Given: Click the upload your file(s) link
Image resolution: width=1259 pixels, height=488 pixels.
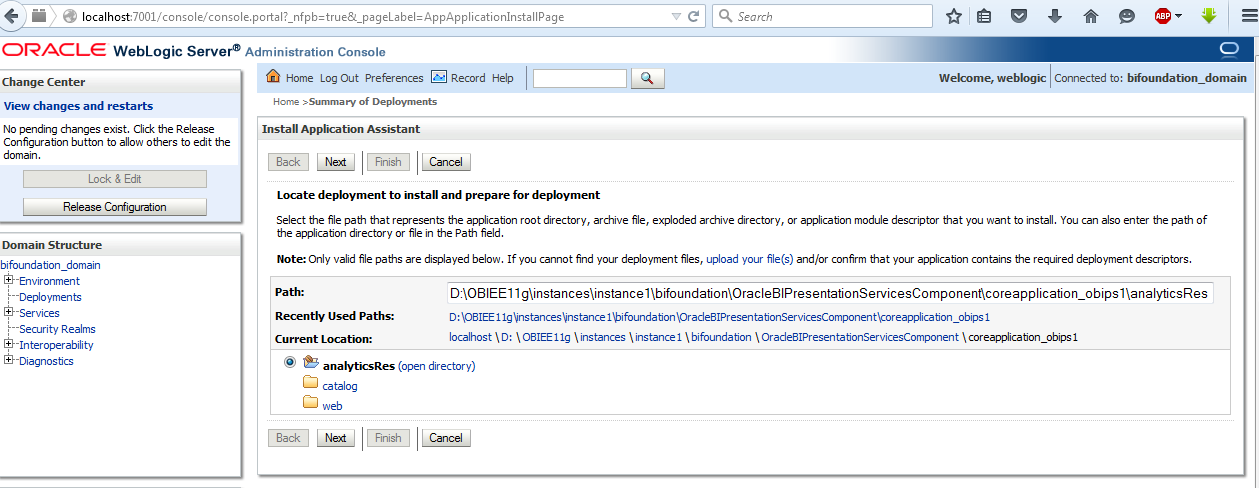Looking at the screenshot, I should (749, 259).
